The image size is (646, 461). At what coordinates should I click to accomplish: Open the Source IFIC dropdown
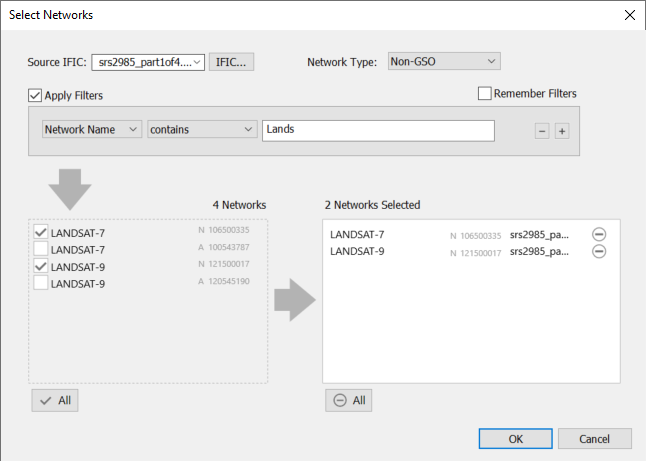click(x=148, y=62)
